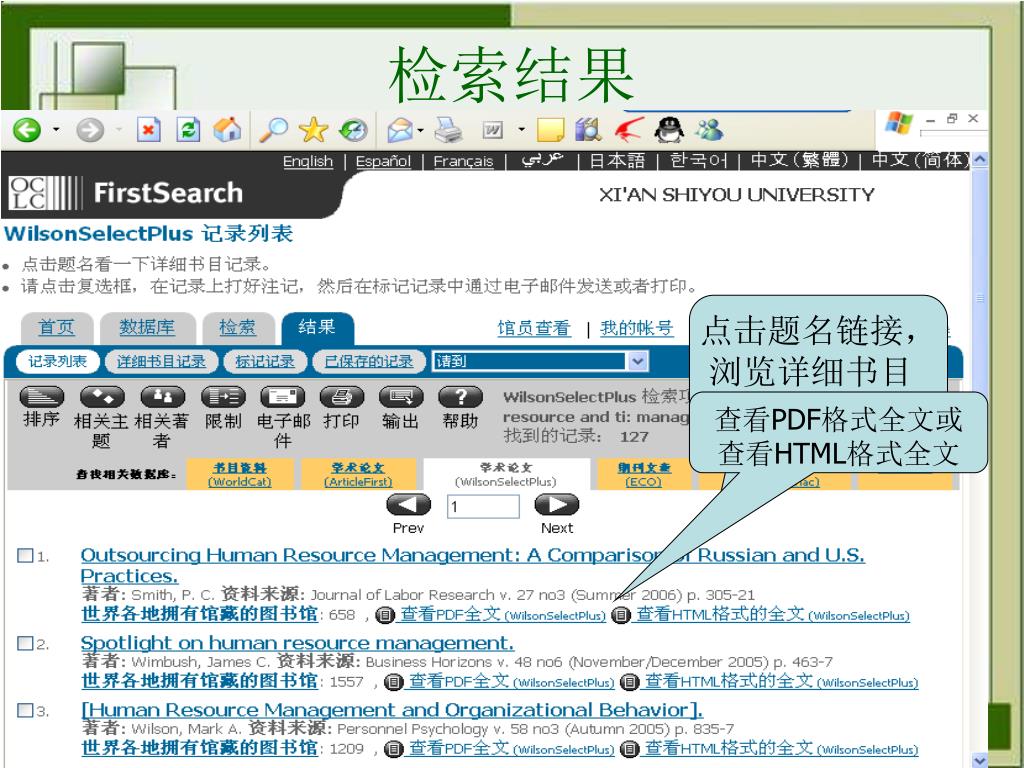
Task: Select the 结果 results tab
Action: tap(317, 327)
